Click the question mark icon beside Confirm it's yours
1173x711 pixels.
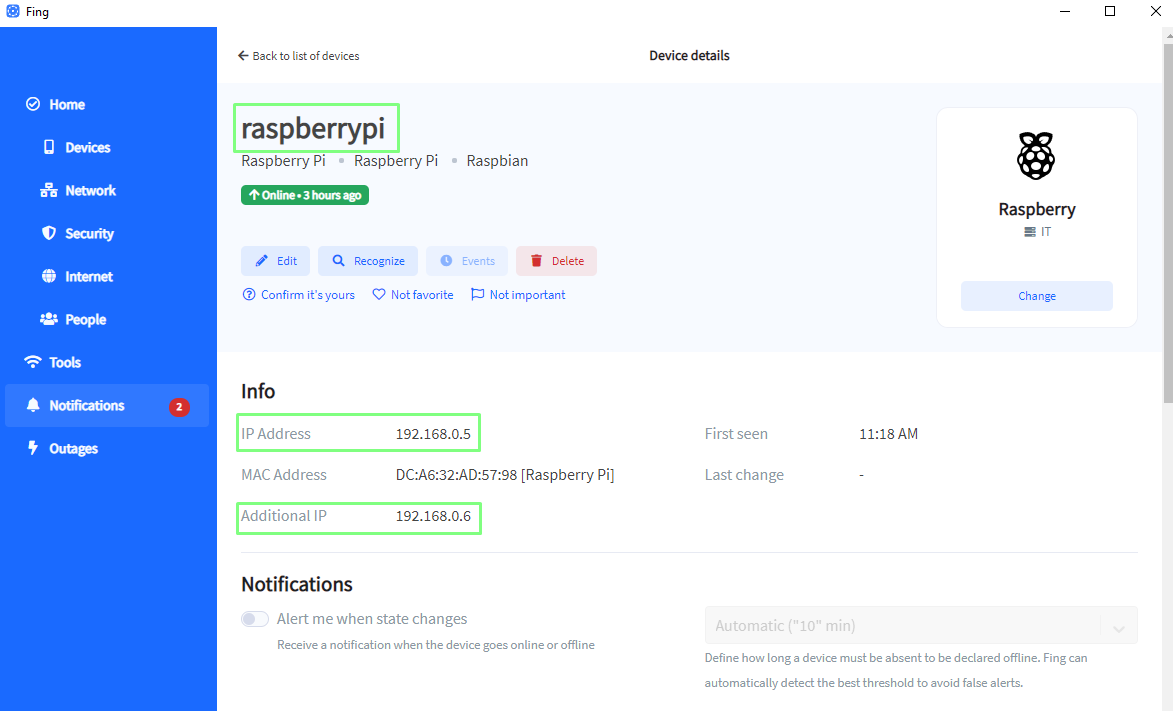[x=249, y=294]
